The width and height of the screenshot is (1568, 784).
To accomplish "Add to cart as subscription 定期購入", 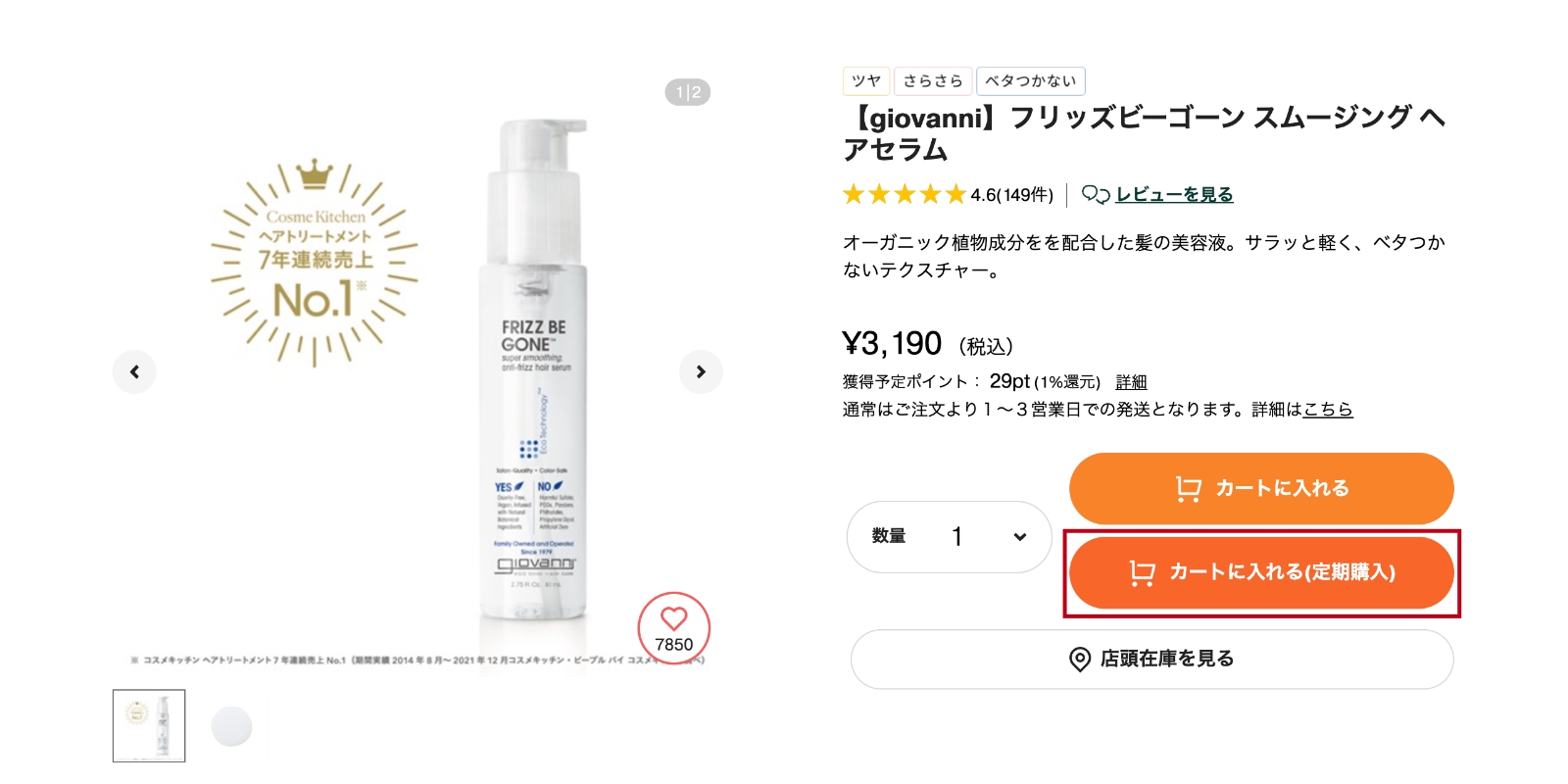I will pyautogui.click(x=1261, y=572).
